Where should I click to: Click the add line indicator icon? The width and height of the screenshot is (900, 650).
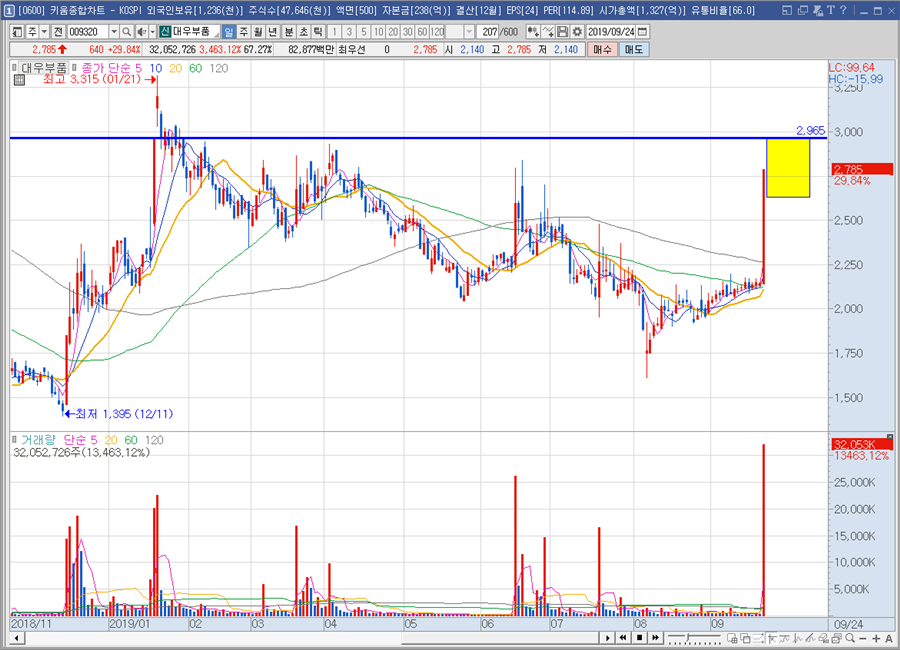[x=548, y=32]
